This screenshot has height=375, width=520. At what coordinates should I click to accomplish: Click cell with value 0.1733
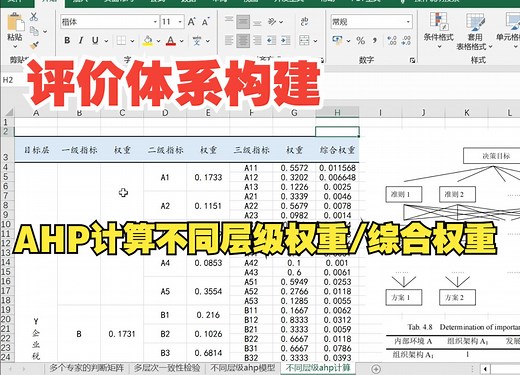208,177
